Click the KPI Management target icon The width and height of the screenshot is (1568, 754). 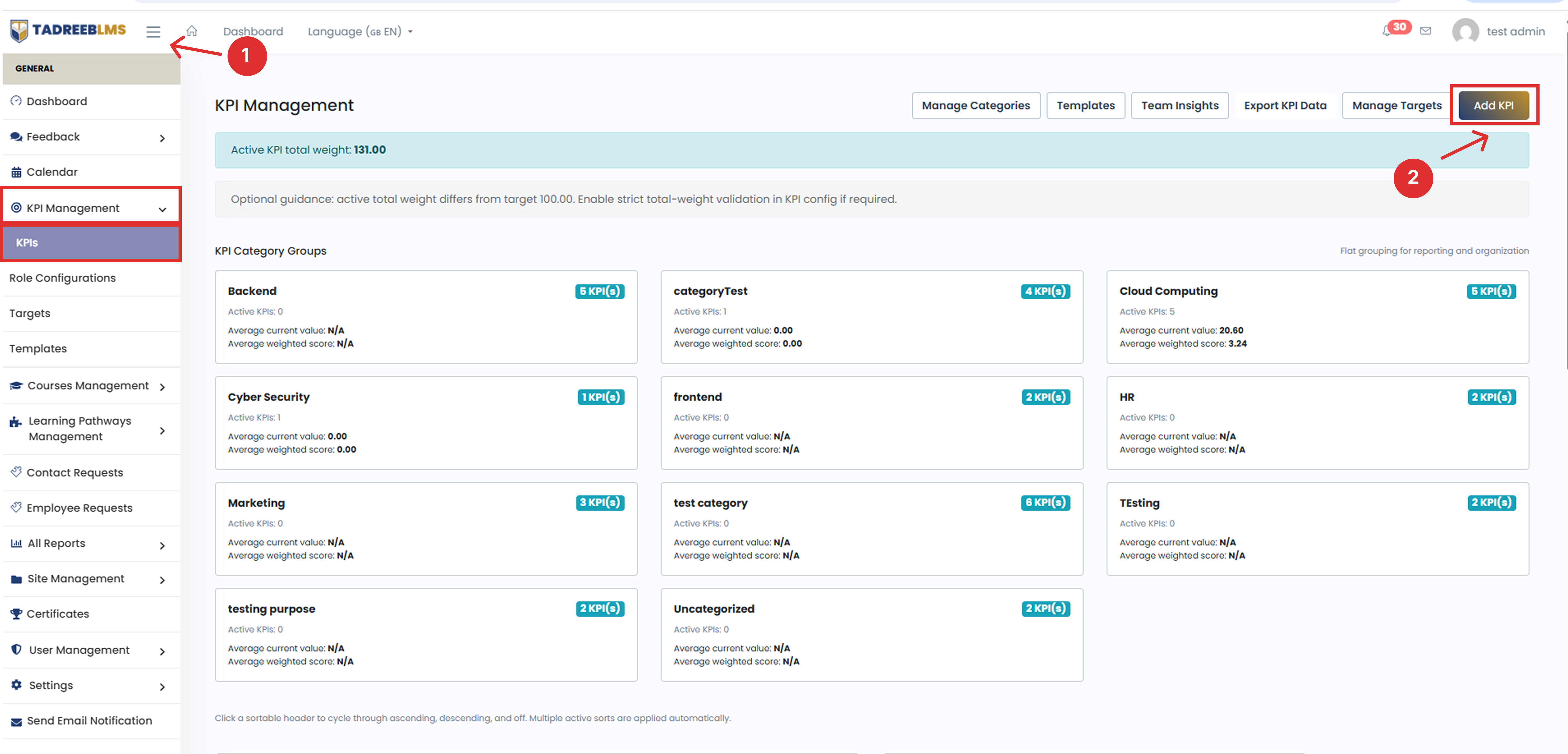tap(16, 208)
